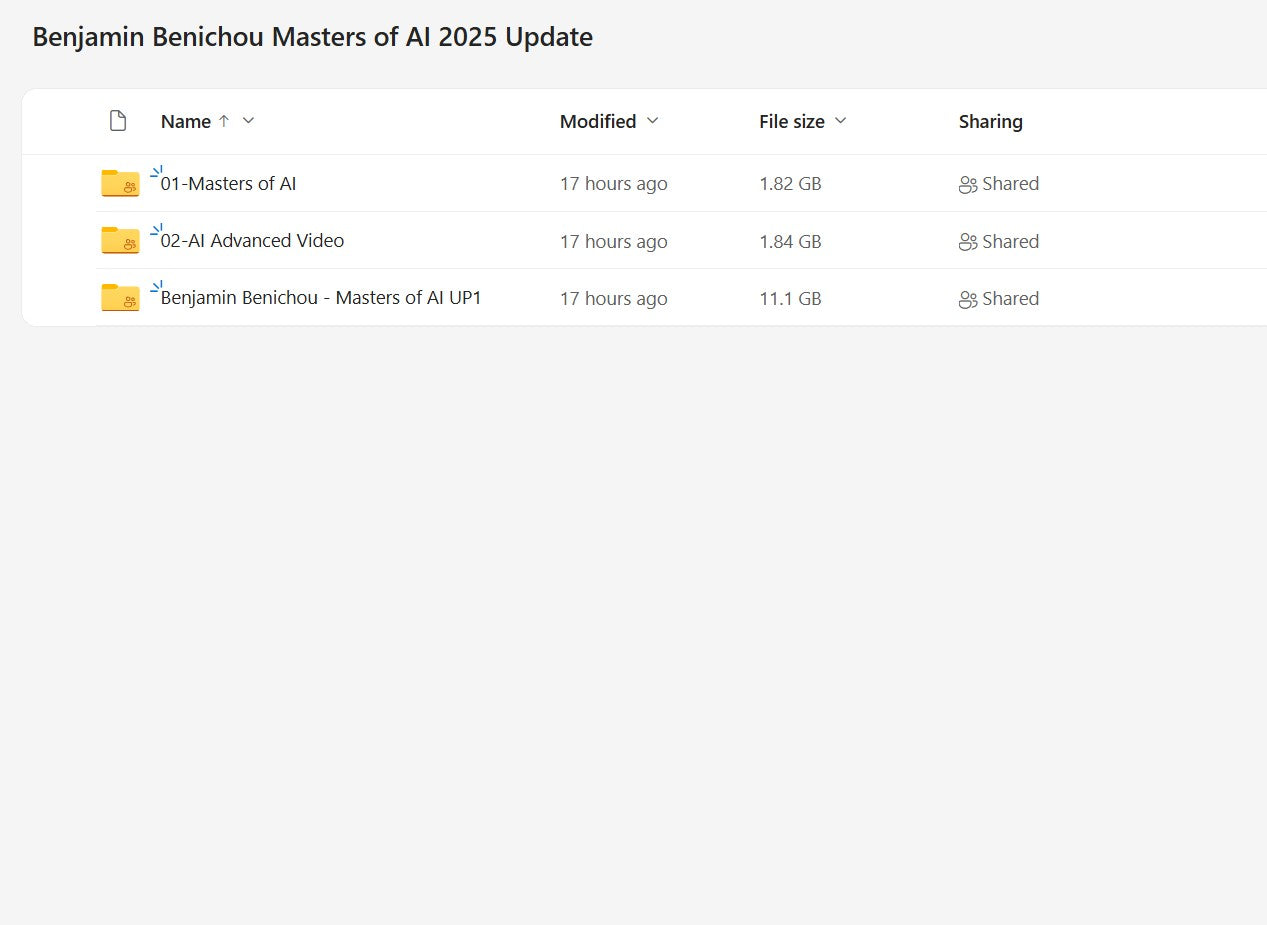
Task: Click the folder icon for 01-Masters of AI
Action: (x=120, y=183)
